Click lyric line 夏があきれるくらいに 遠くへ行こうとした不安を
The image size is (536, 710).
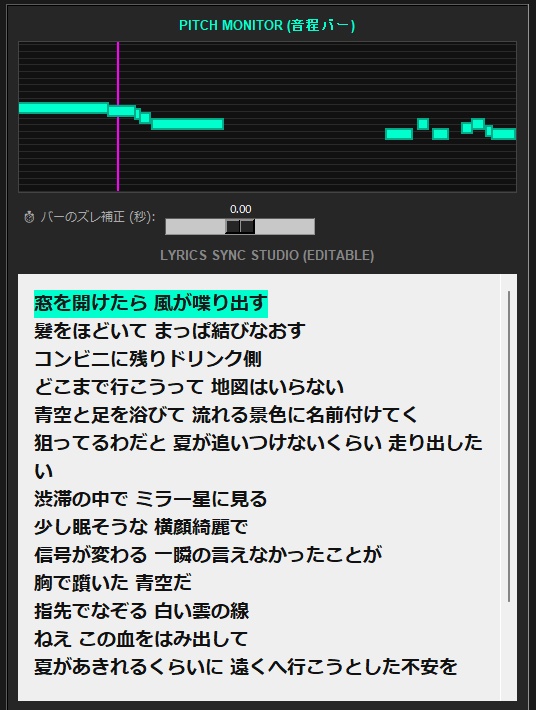[246, 667]
